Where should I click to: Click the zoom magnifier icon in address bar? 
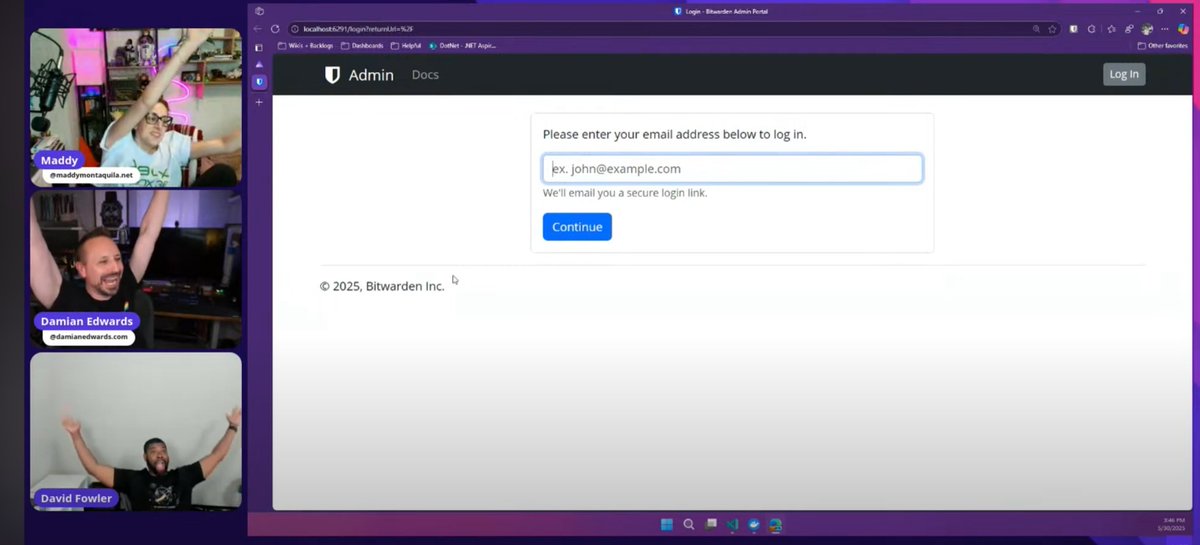(1036, 29)
